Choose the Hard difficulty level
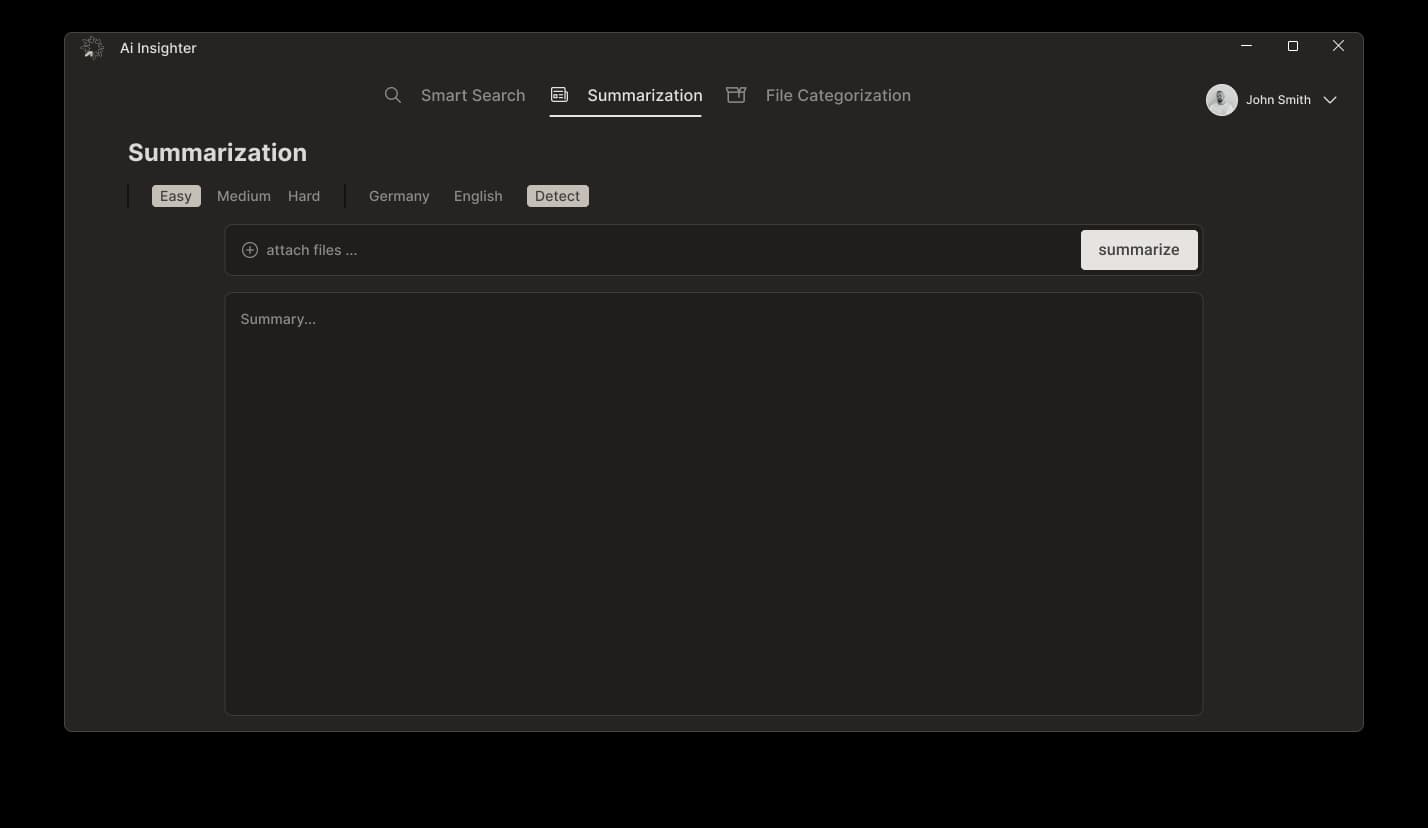The height and width of the screenshot is (828, 1428). click(304, 196)
